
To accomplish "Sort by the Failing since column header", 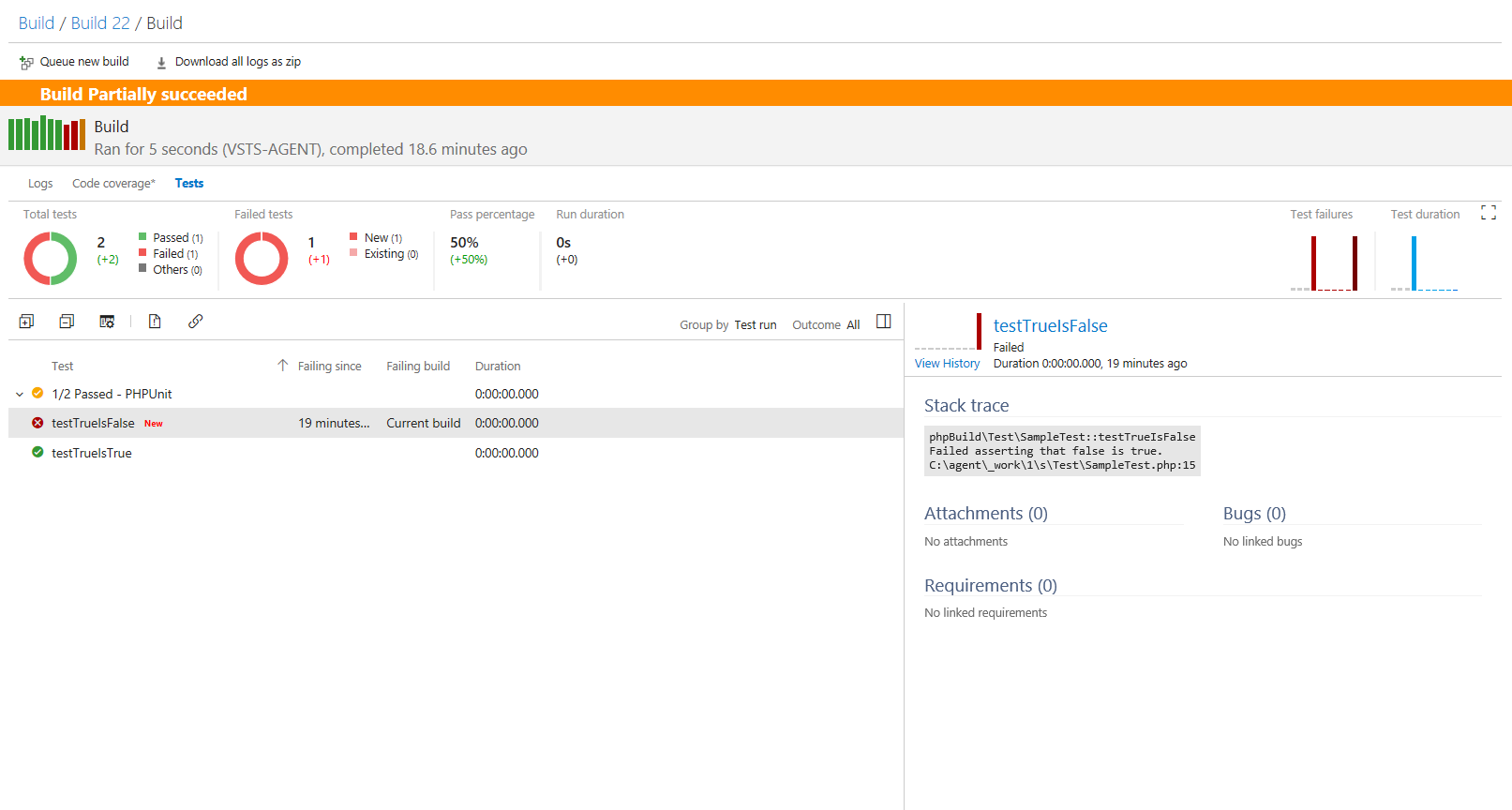I will tap(328, 367).
